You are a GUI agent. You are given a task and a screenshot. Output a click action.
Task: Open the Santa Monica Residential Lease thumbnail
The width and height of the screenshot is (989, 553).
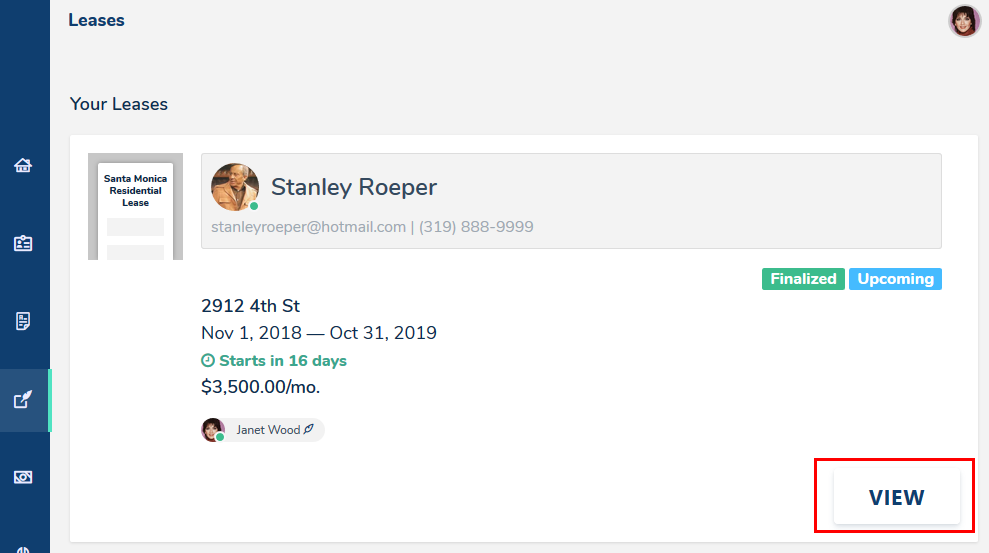tap(135, 207)
